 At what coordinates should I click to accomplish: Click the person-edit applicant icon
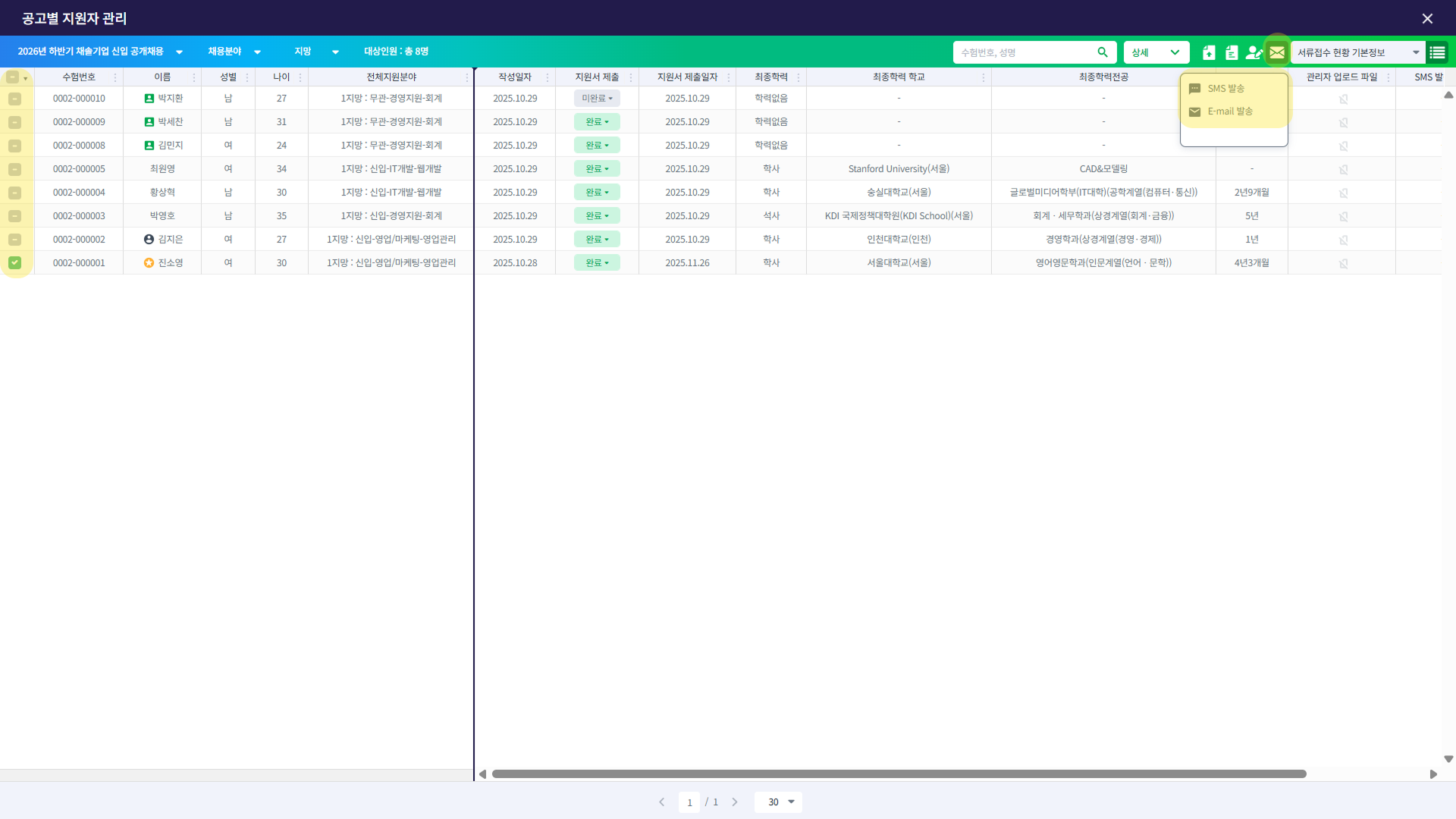pyautogui.click(x=1254, y=52)
